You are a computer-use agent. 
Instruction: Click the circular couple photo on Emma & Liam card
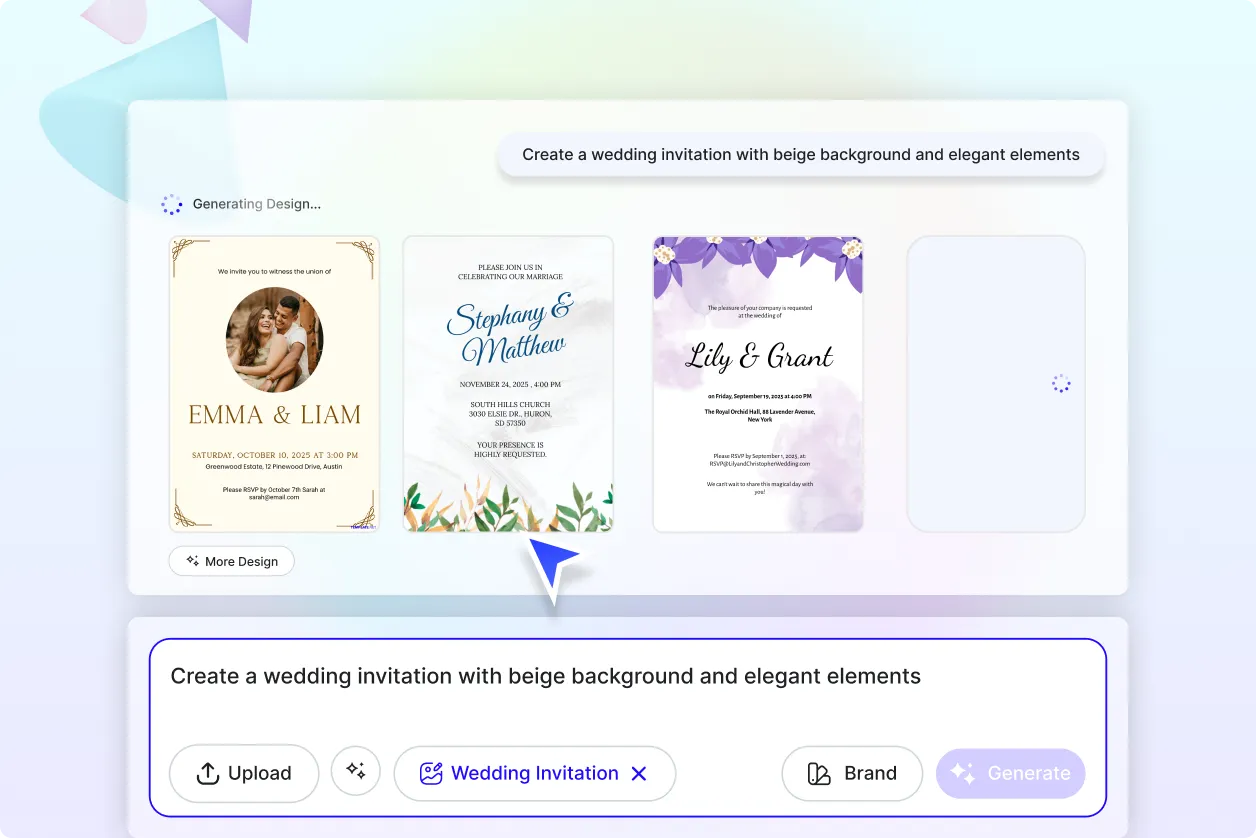[x=274, y=340]
